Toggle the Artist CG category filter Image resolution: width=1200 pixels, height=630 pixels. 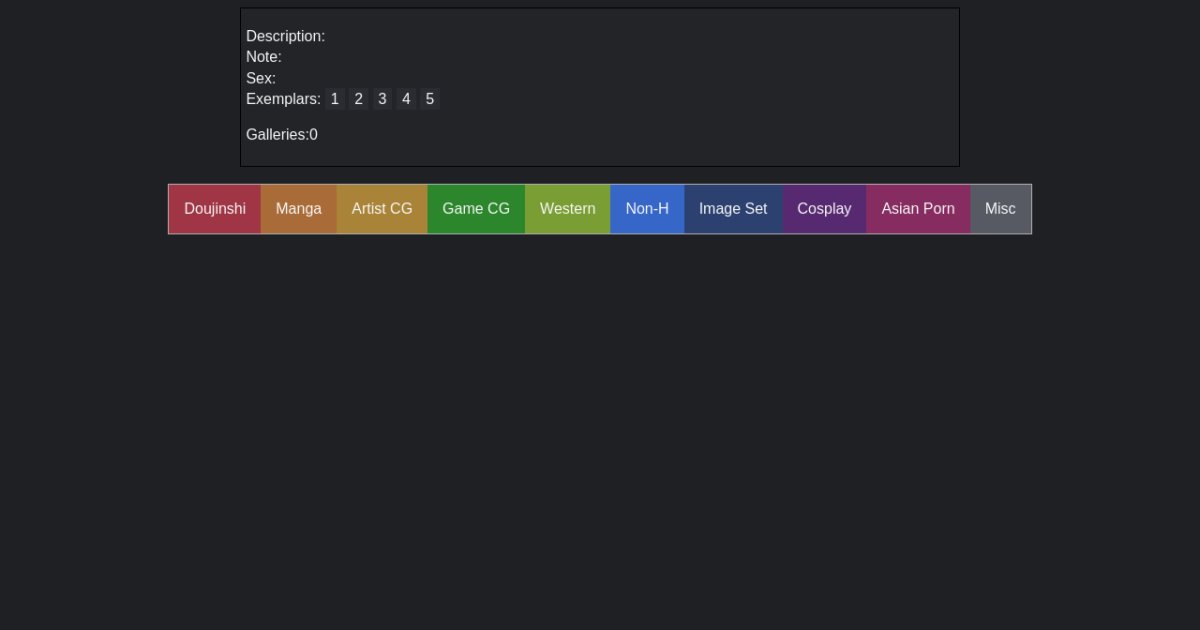click(382, 209)
